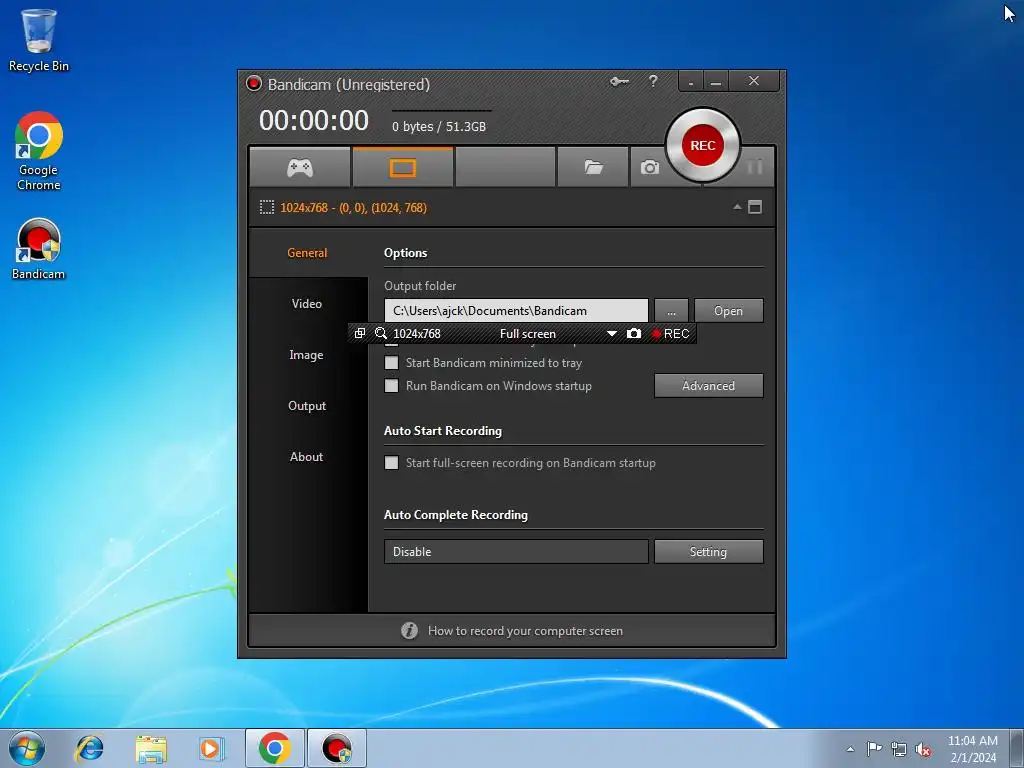The image size is (1024, 768).
Task: Click the 1024x768 size in the floating bar
Action: pyautogui.click(x=417, y=334)
